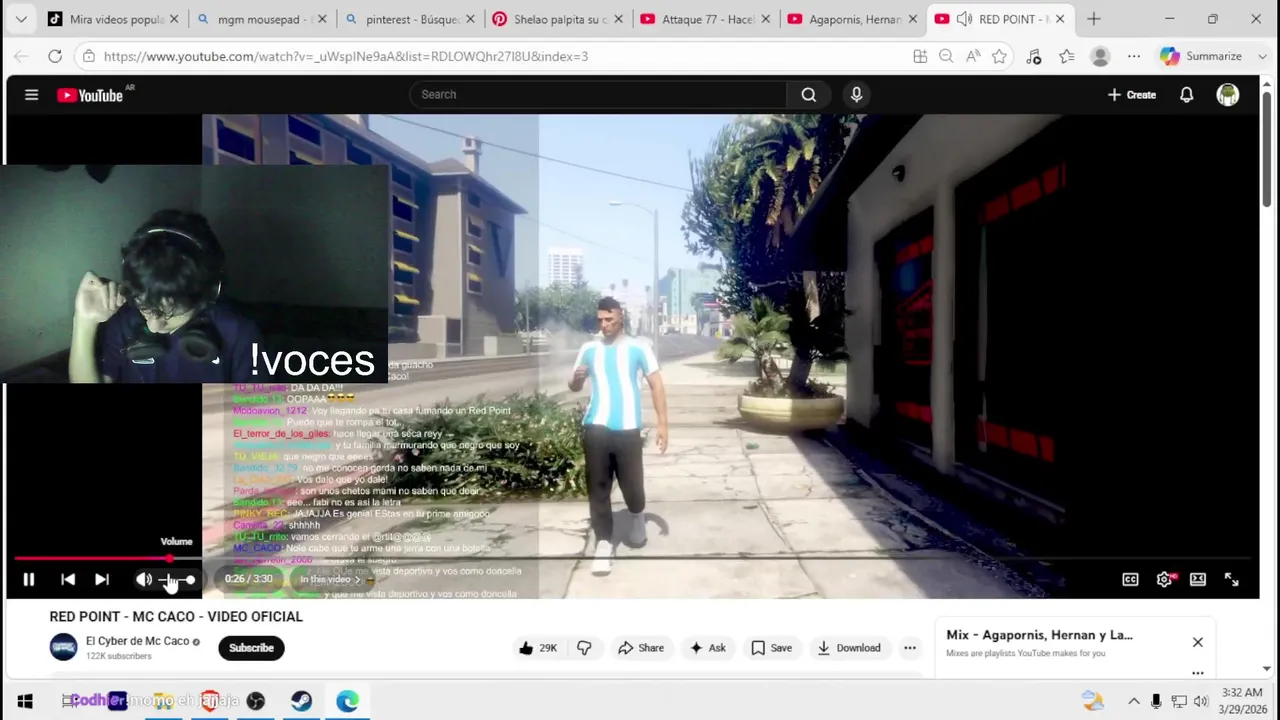Switch to 'pinterest - Búsqueda' tab

410,19
